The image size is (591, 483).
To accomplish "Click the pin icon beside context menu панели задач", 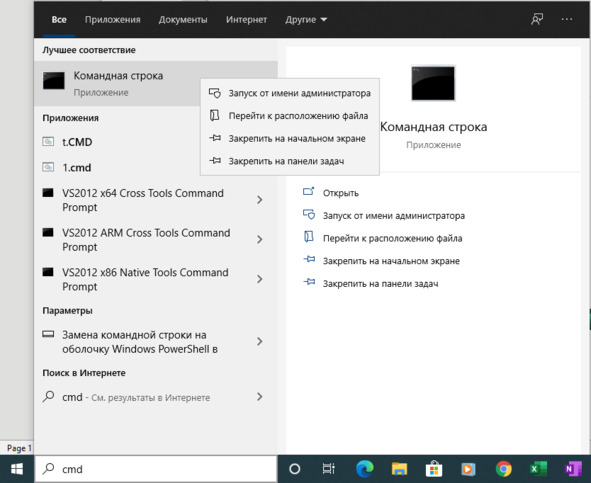I will click(x=215, y=161).
